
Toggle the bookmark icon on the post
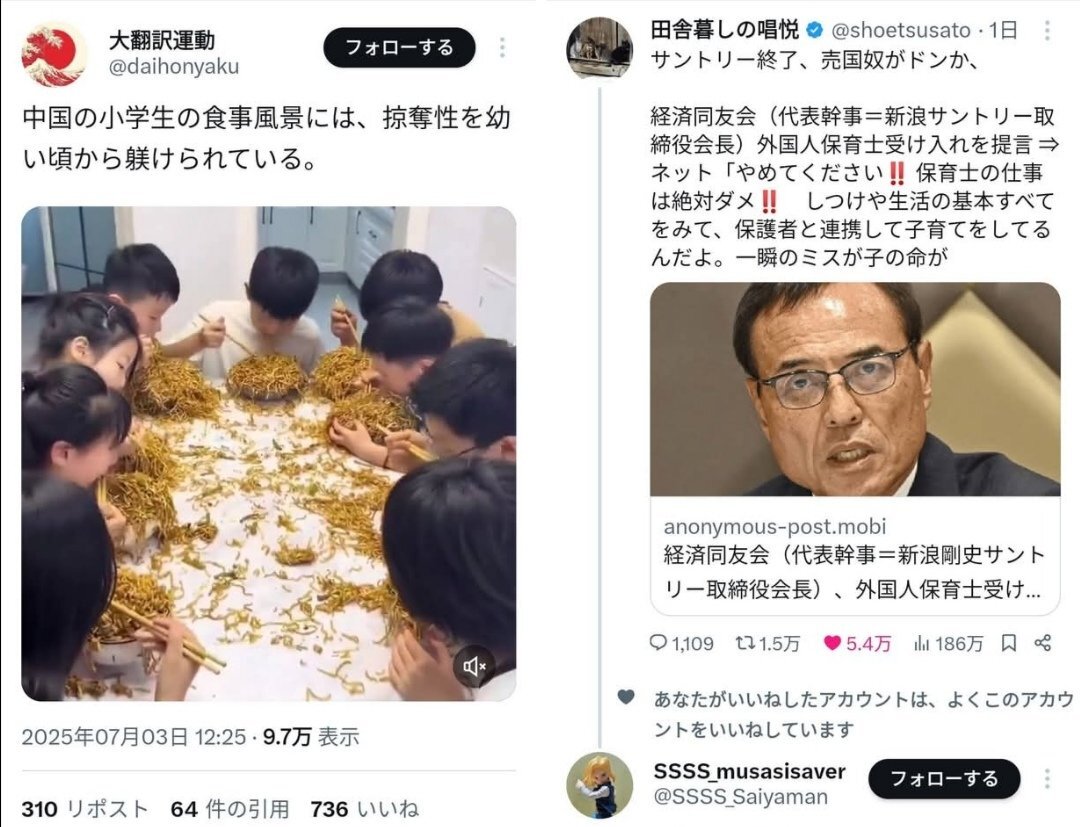click(x=1009, y=643)
